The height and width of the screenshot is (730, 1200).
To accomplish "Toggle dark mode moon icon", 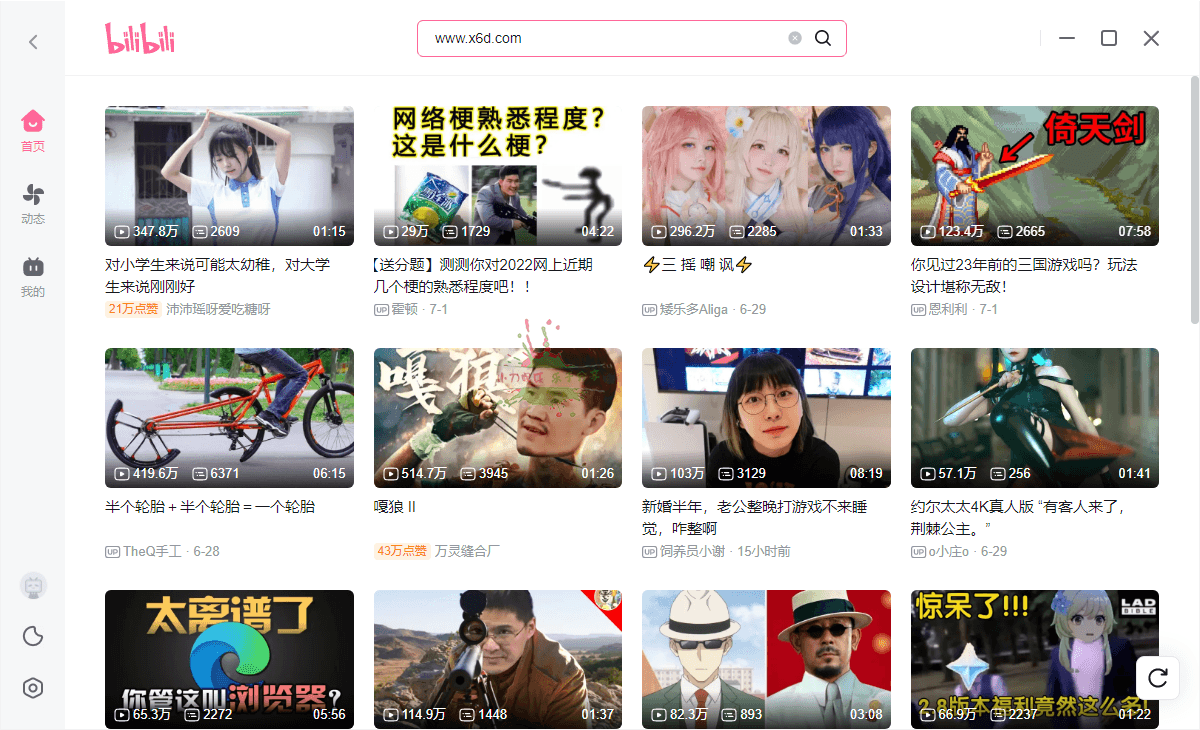I will 33,636.
